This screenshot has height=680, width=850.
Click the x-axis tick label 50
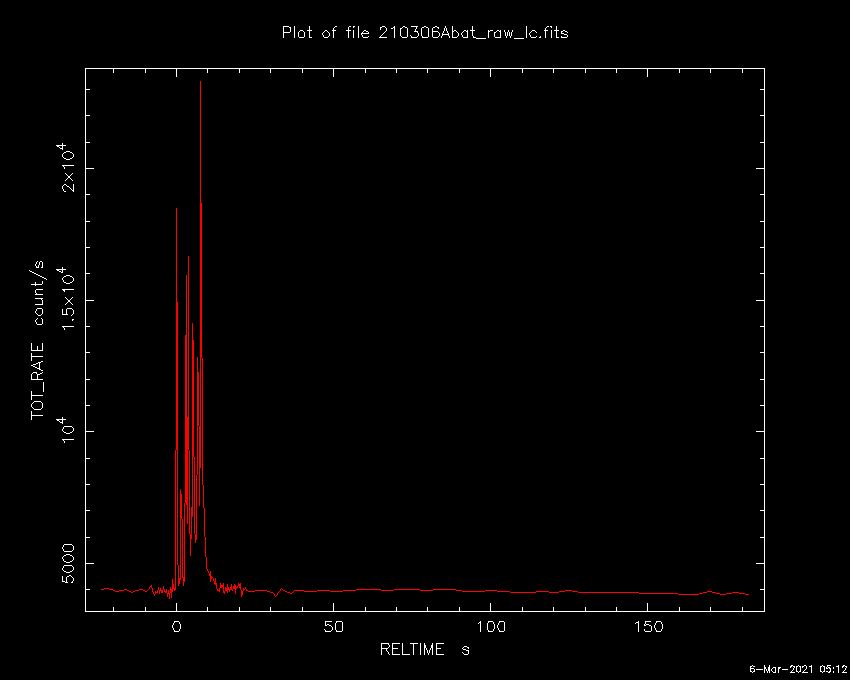tap(333, 627)
